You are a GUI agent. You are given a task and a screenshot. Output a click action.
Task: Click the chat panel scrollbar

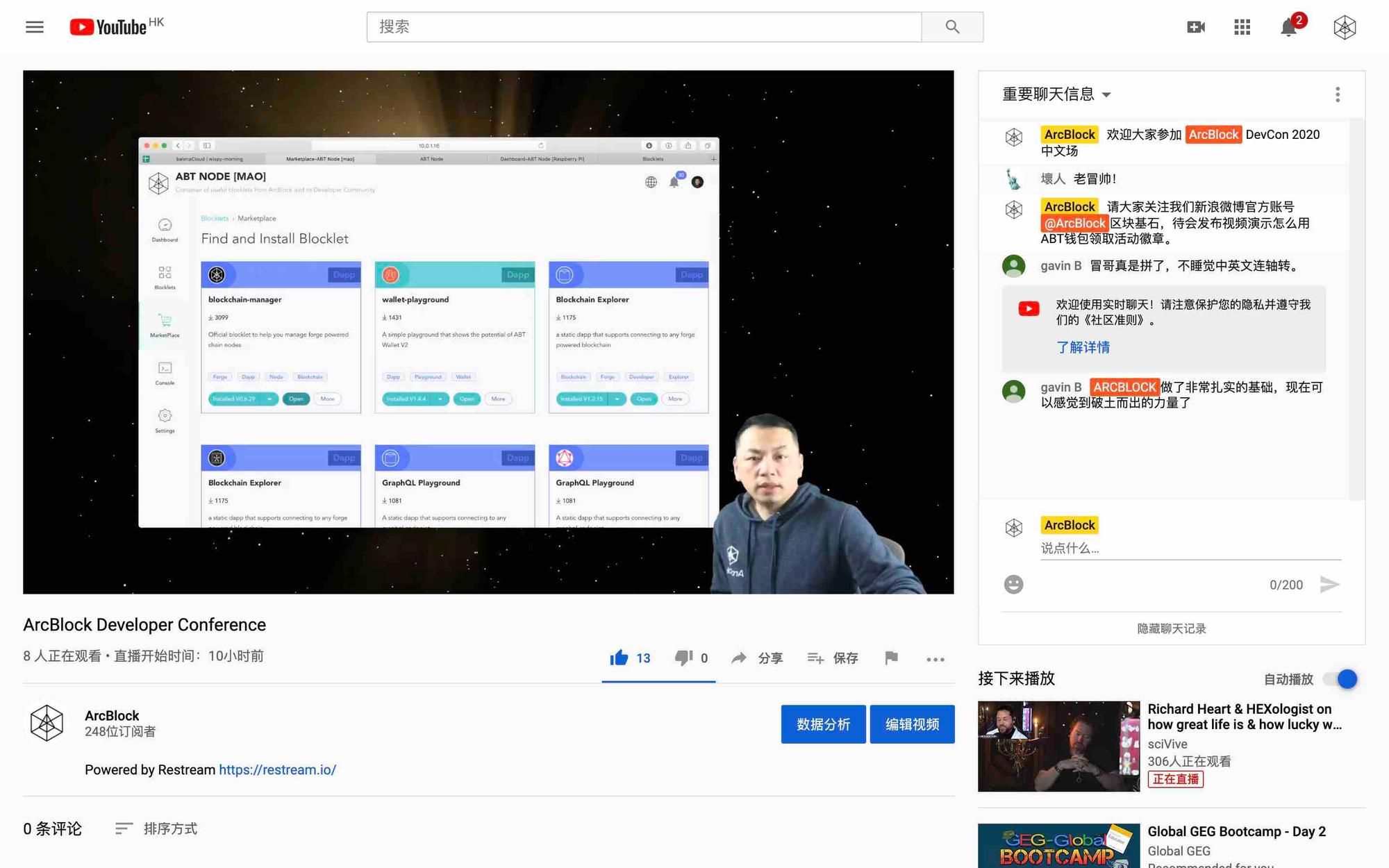(x=1356, y=309)
